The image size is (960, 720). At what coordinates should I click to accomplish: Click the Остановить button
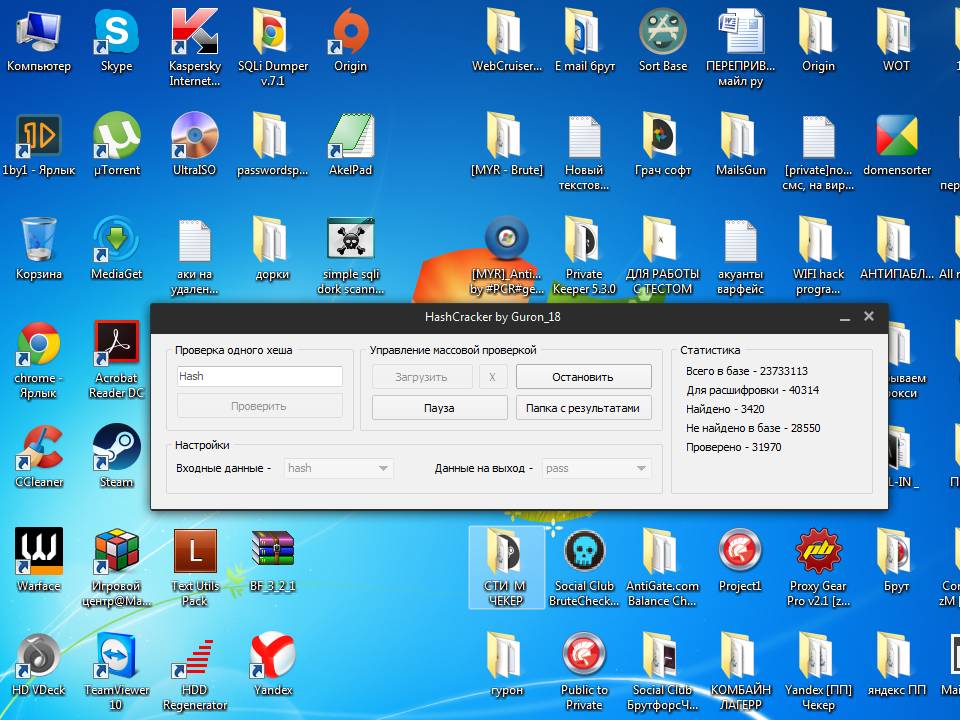point(583,377)
